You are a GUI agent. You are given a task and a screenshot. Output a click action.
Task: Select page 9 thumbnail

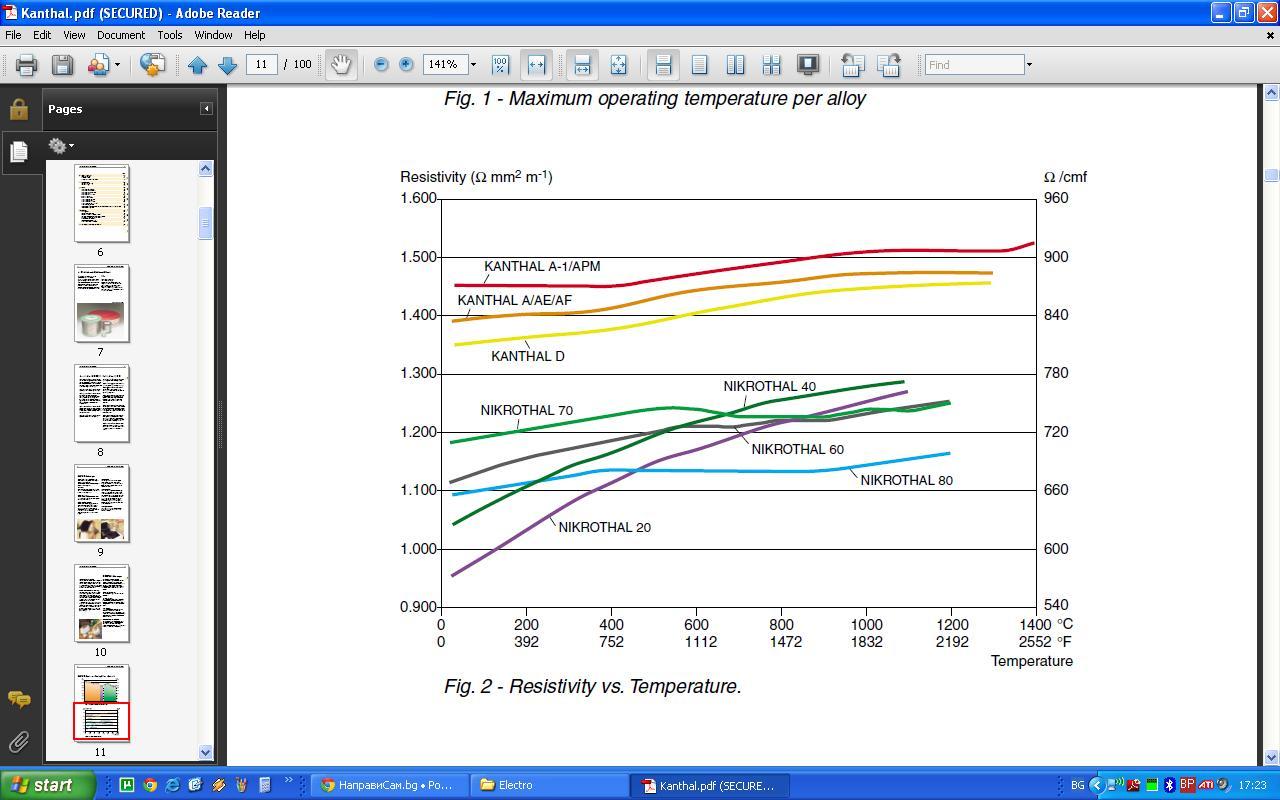101,503
